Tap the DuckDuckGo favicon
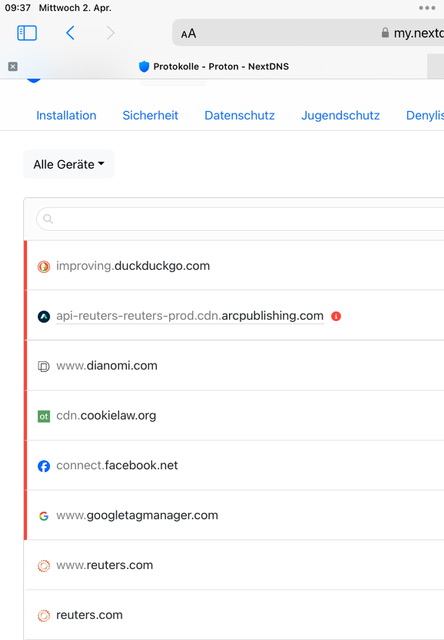The width and height of the screenshot is (444, 640). click(44, 267)
